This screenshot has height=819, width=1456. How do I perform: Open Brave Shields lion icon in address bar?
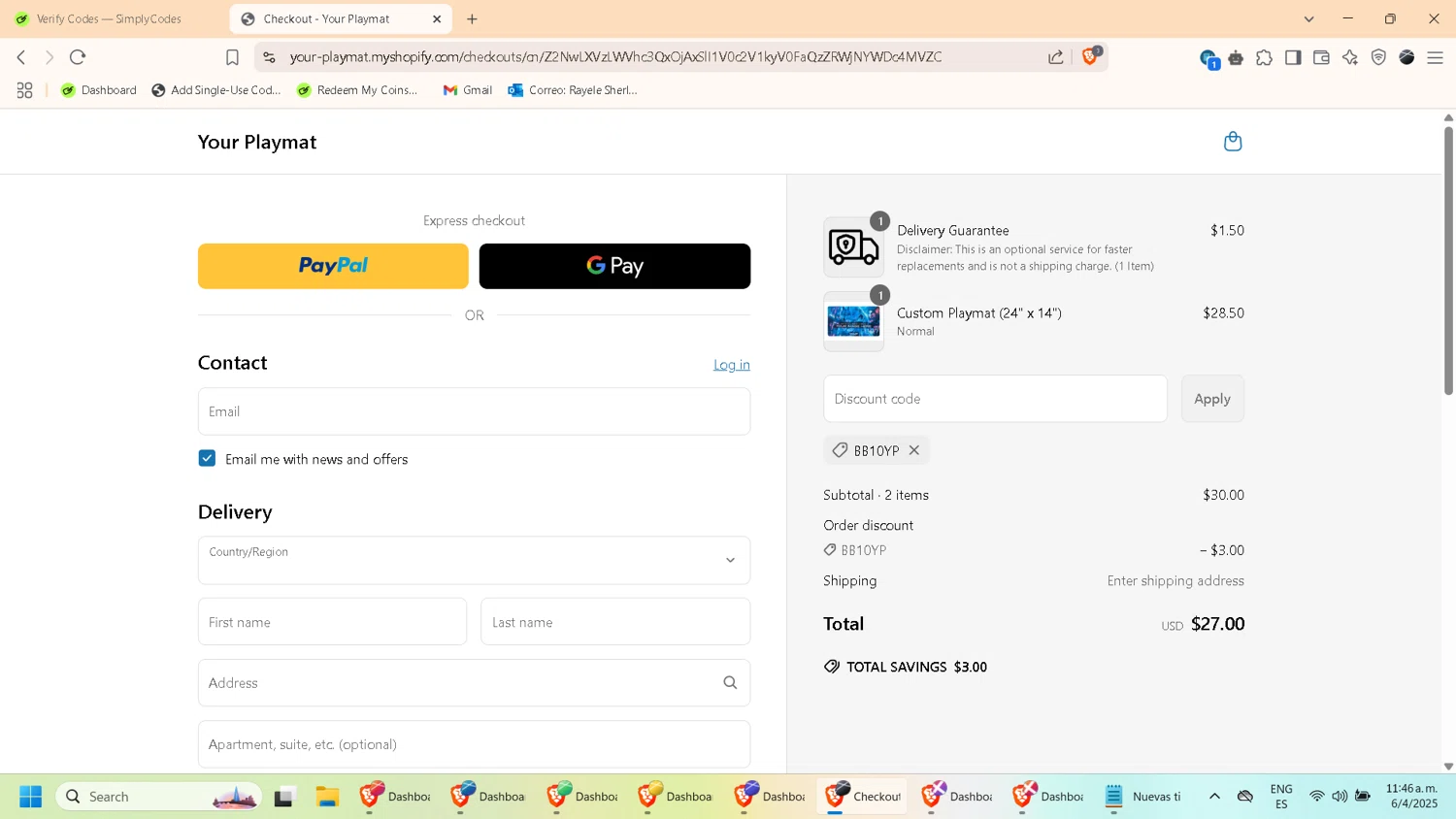(1091, 56)
